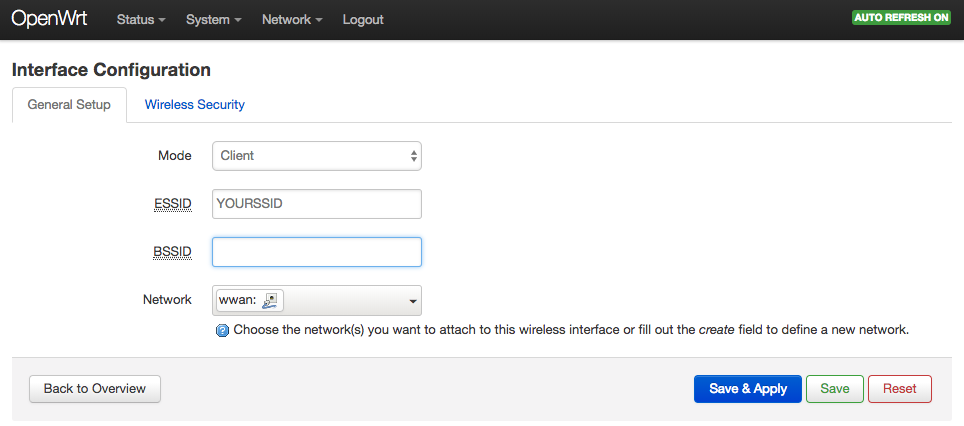
Task: Click the OpenWrt logo
Action: [x=49, y=19]
